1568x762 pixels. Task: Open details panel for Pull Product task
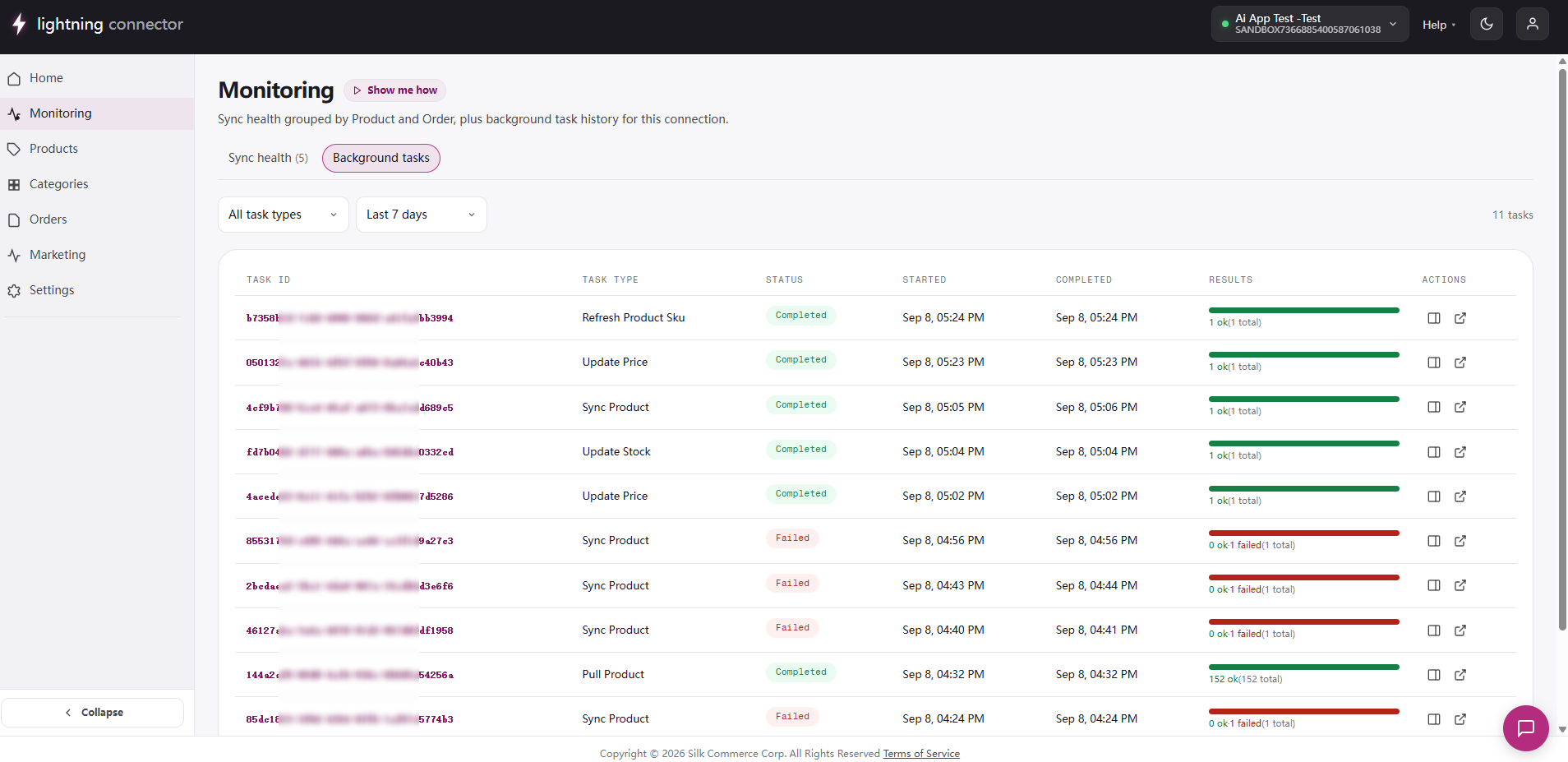1434,675
